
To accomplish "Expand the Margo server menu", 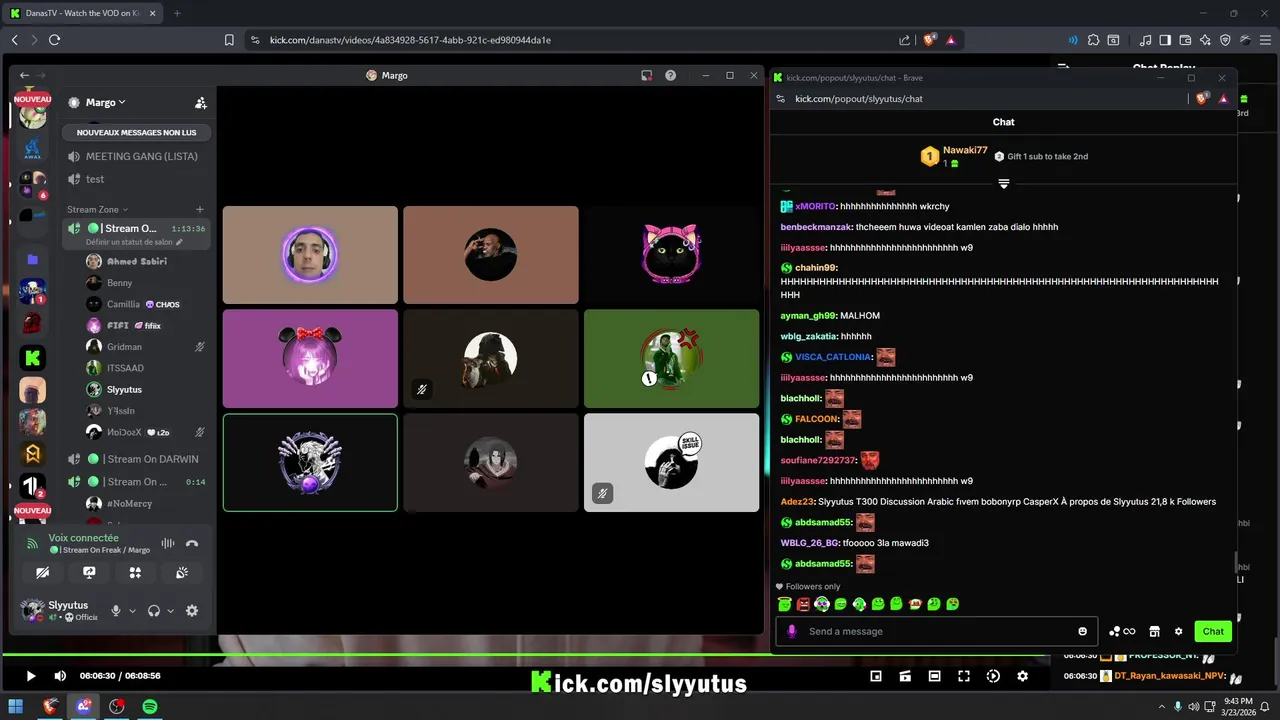I will tap(106, 102).
